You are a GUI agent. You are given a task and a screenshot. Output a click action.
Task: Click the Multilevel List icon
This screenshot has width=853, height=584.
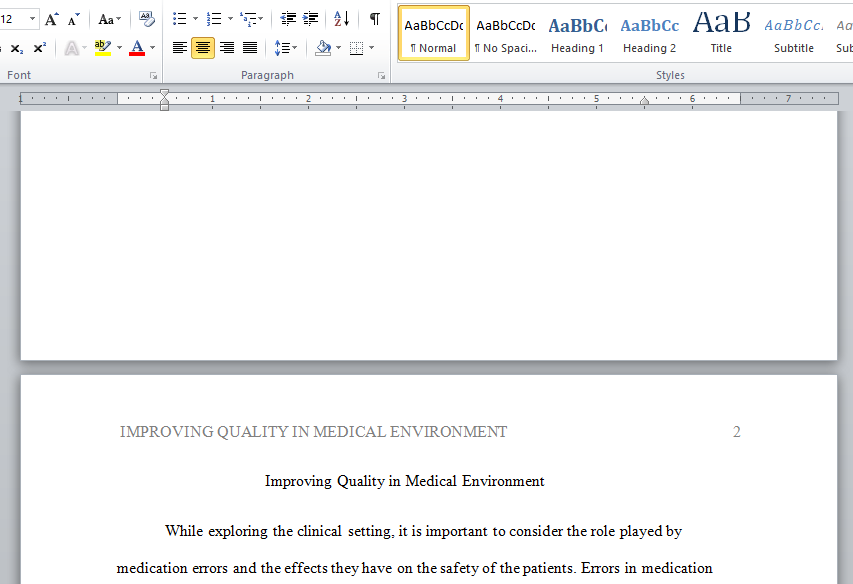tap(248, 20)
